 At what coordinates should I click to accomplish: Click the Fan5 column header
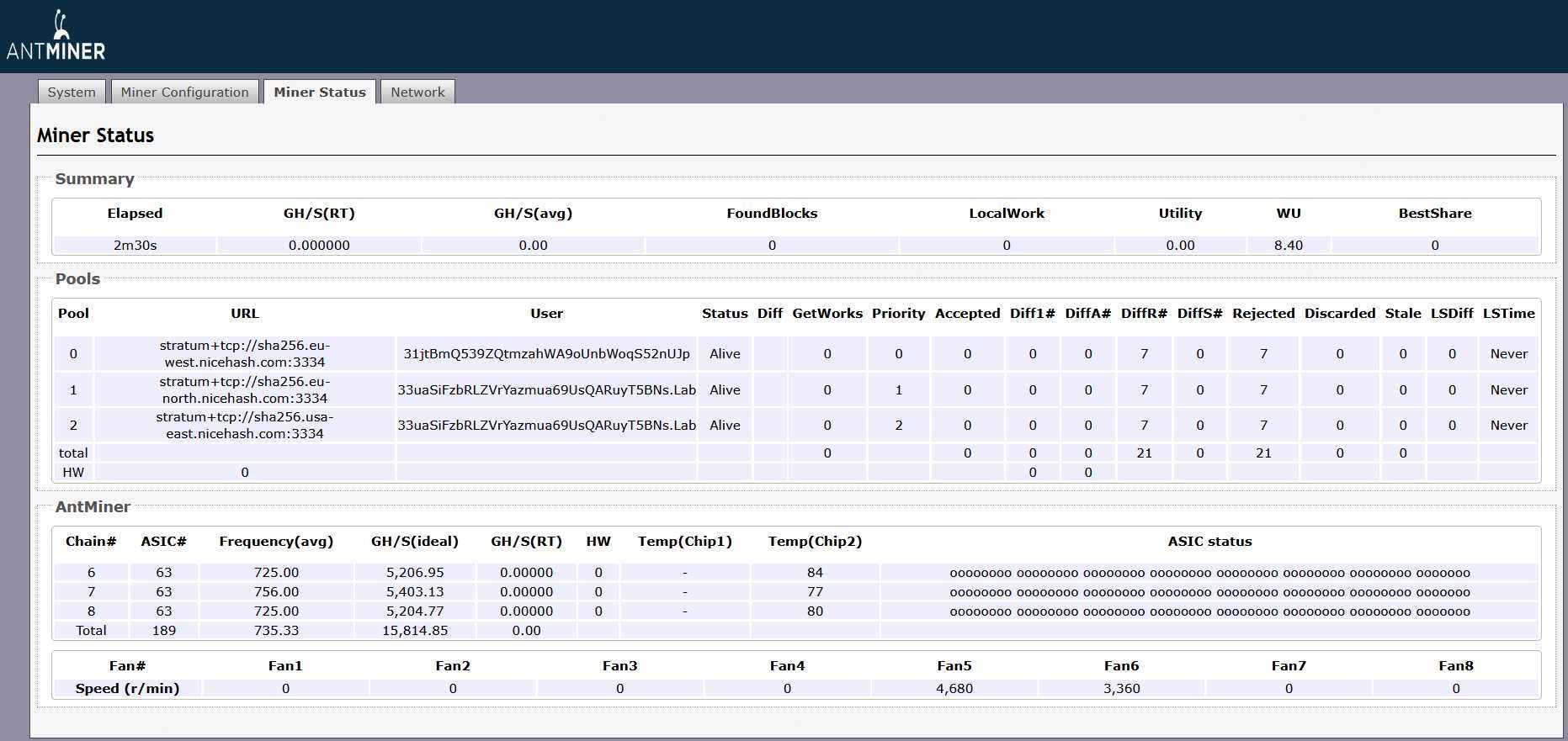(x=954, y=666)
